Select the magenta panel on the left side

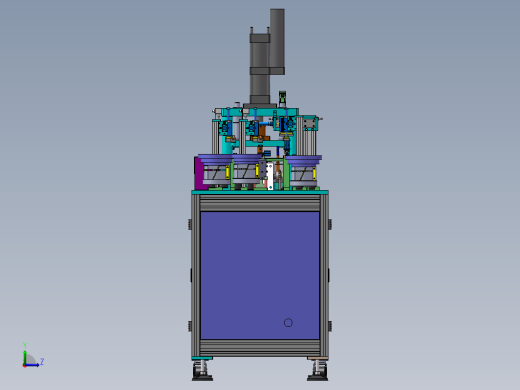click(x=199, y=173)
